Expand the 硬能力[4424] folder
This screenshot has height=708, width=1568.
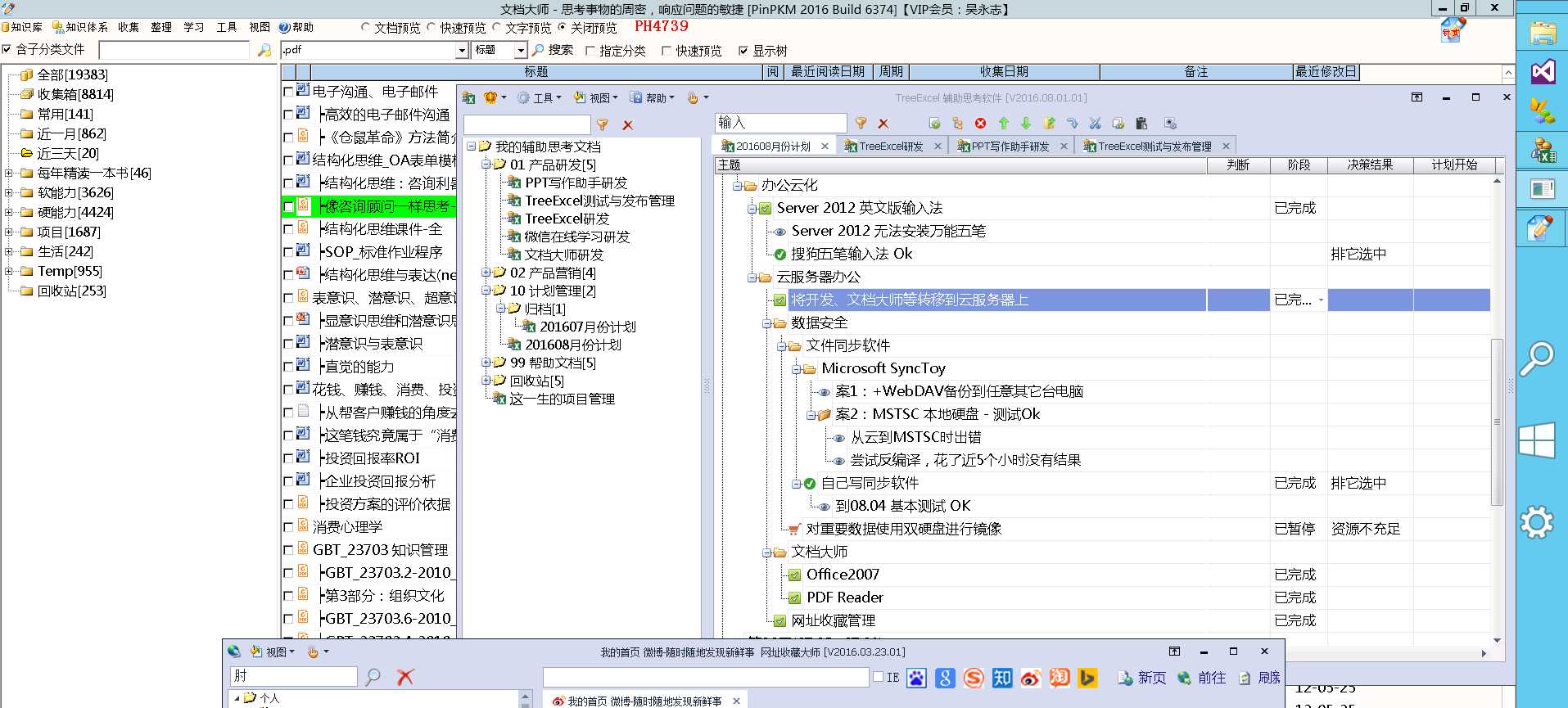click(8, 212)
